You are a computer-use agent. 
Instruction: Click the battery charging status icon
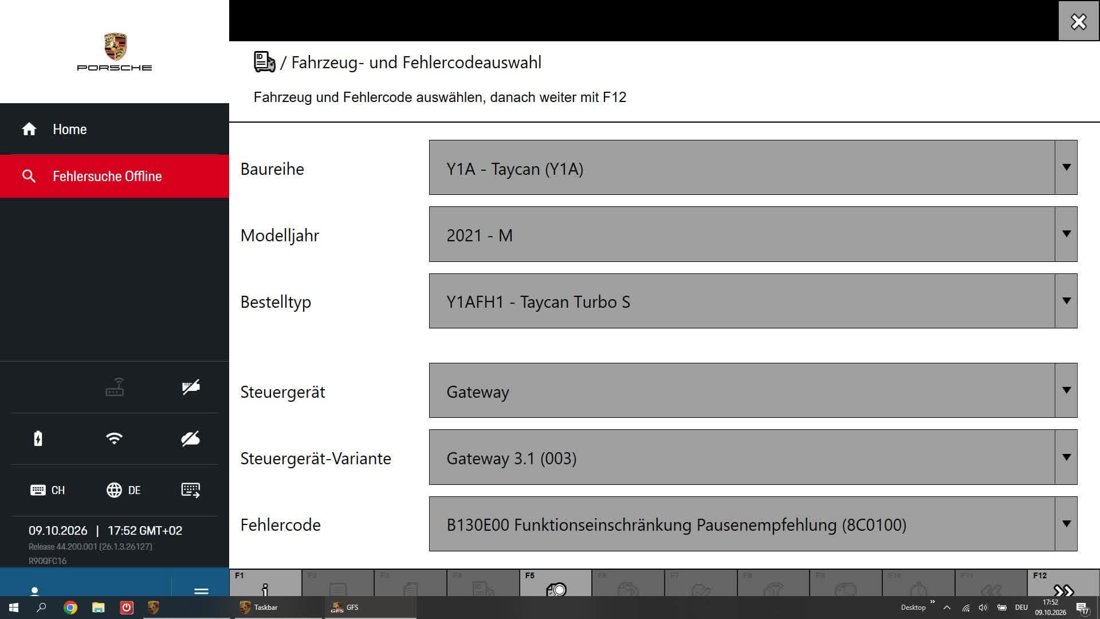click(x=38, y=439)
